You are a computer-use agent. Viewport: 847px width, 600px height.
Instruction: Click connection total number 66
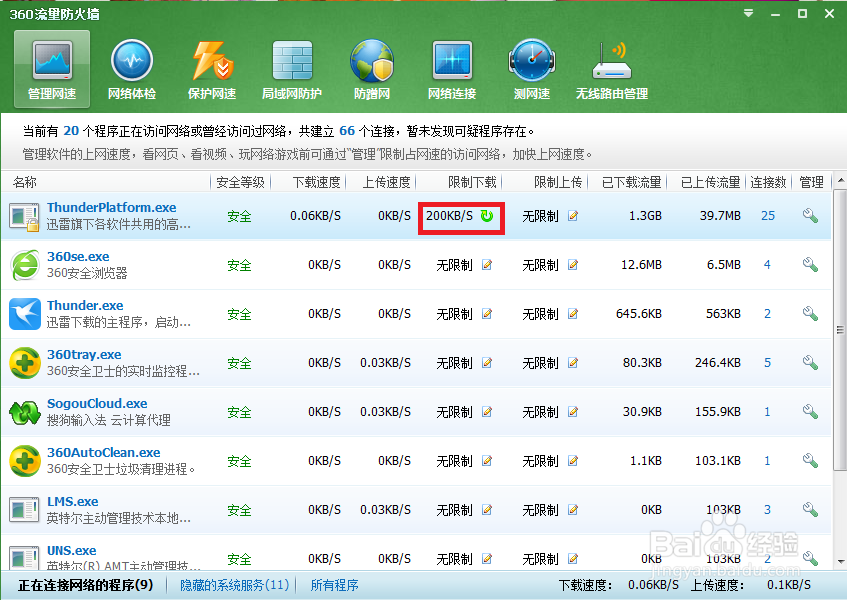(347, 131)
